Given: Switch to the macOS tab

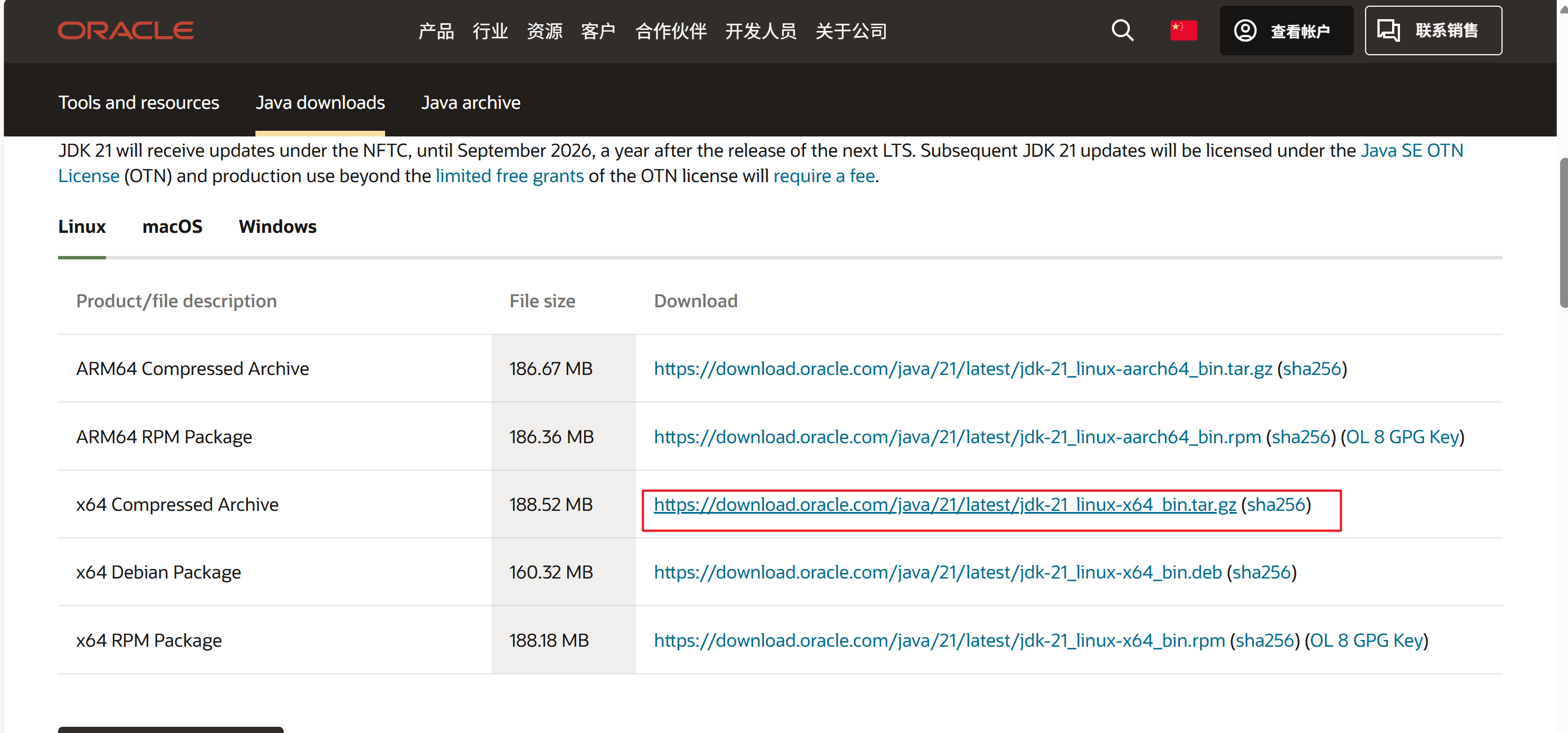Looking at the screenshot, I should coord(173,227).
